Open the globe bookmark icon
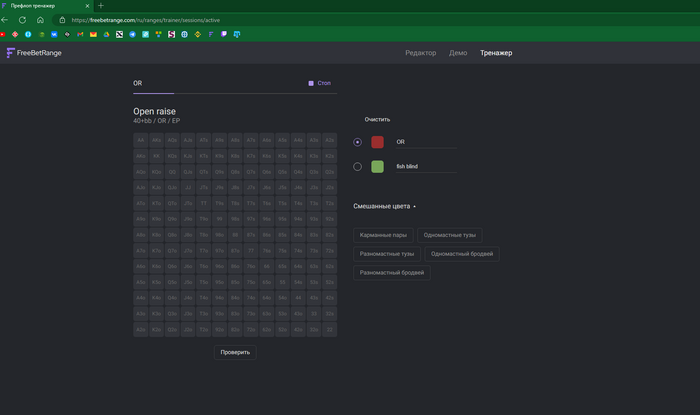Viewport: 700px width, 415px height. pos(184,34)
